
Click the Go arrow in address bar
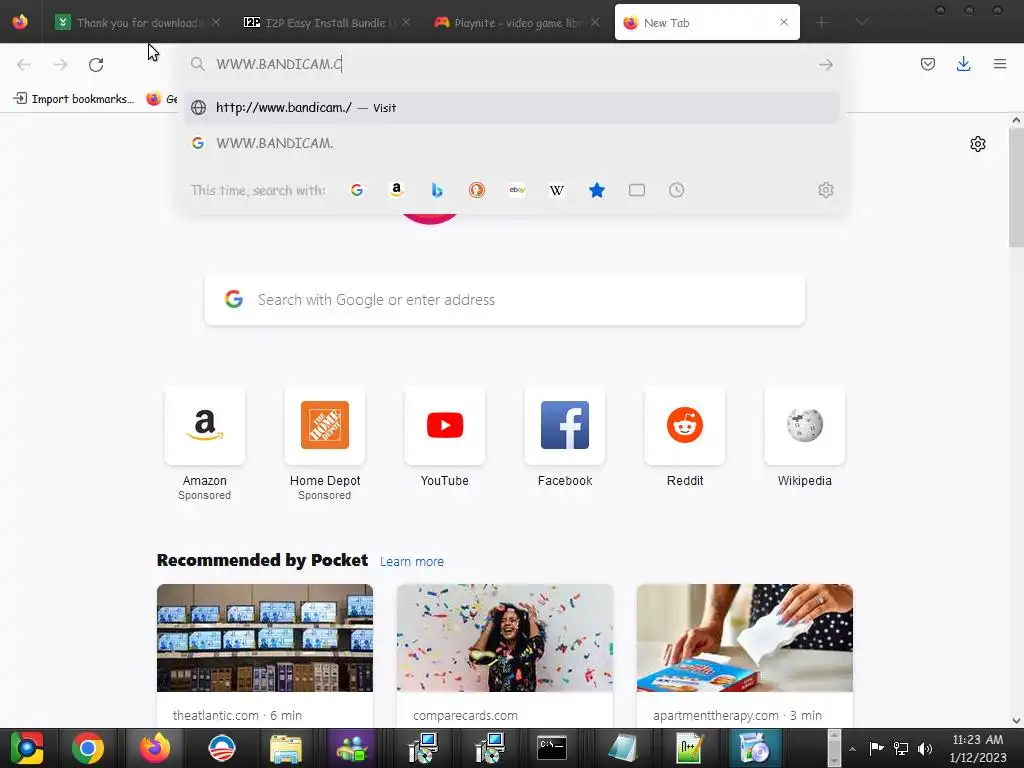[825, 65]
